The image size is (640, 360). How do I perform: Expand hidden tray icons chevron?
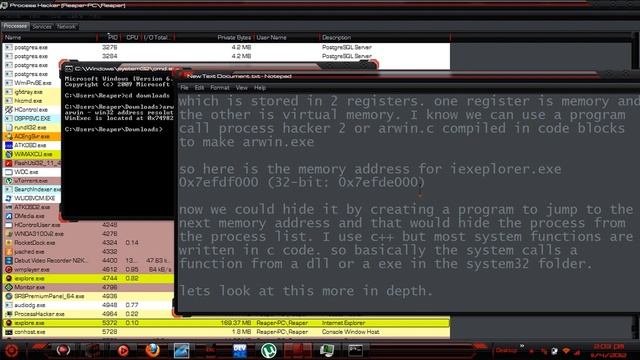[522, 346]
